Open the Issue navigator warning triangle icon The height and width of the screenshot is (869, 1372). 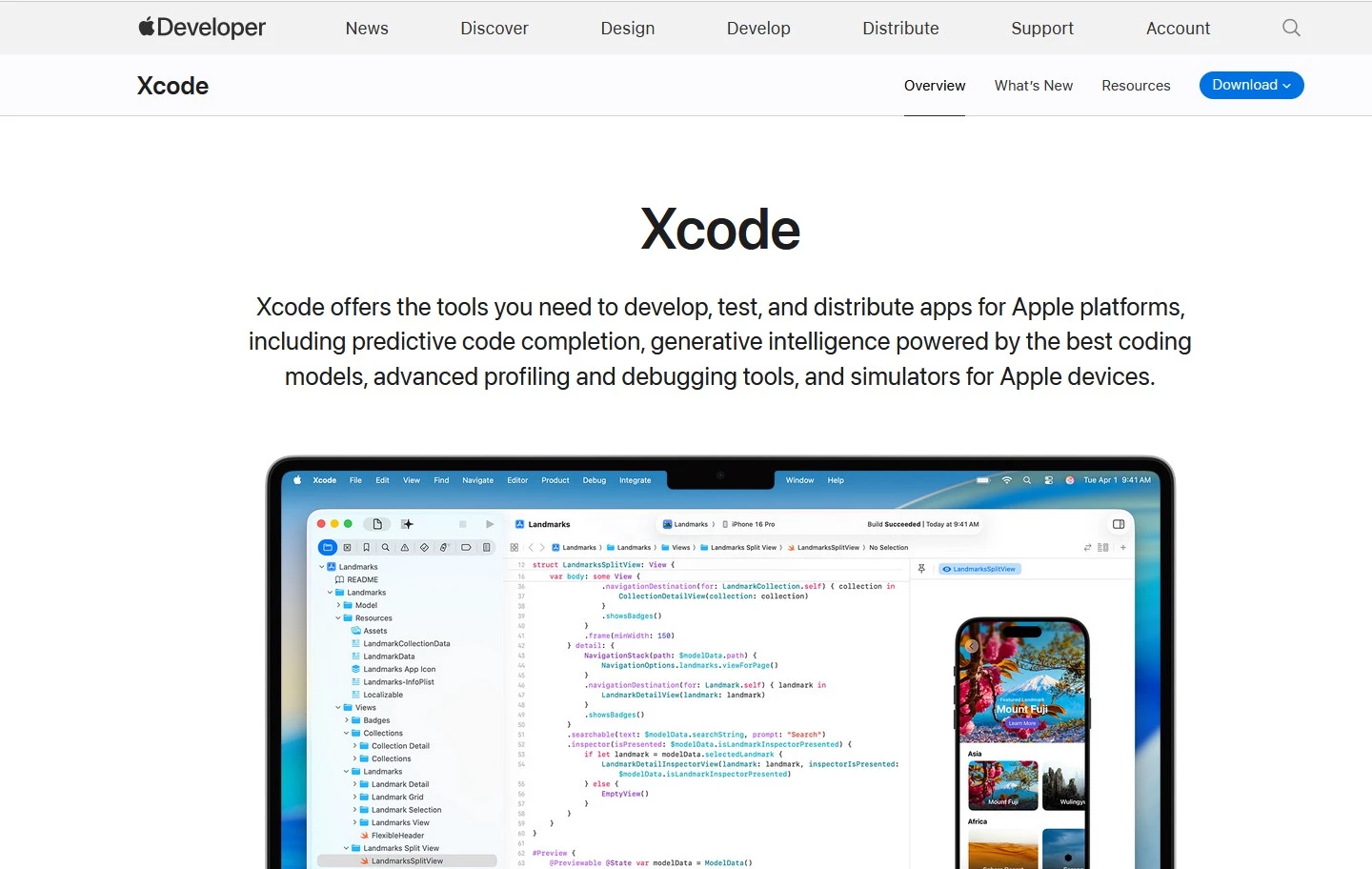coord(405,548)
